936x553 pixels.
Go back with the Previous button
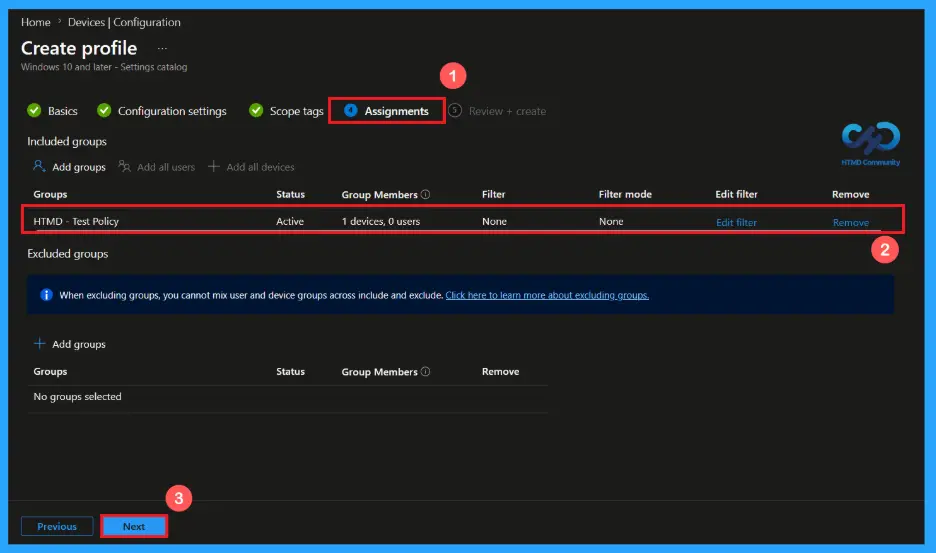[57, 526]
